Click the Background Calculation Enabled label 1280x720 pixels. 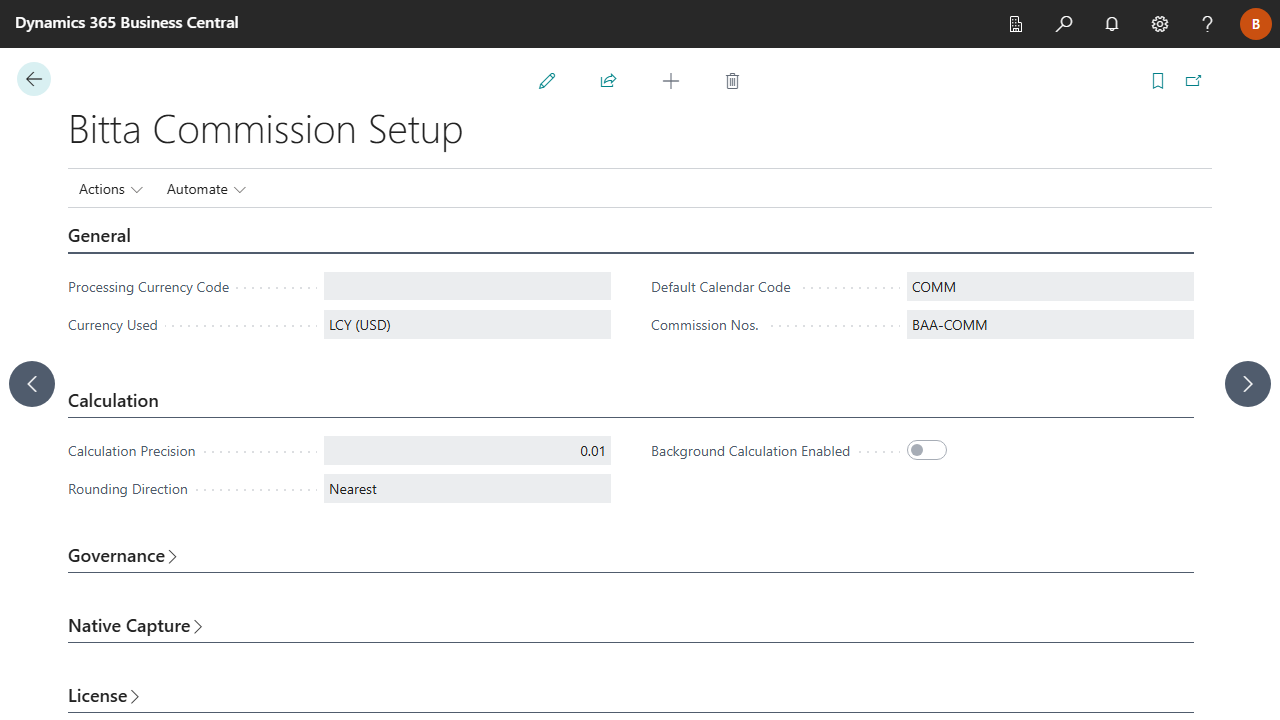pyautogui.click(x=750, y=451)
